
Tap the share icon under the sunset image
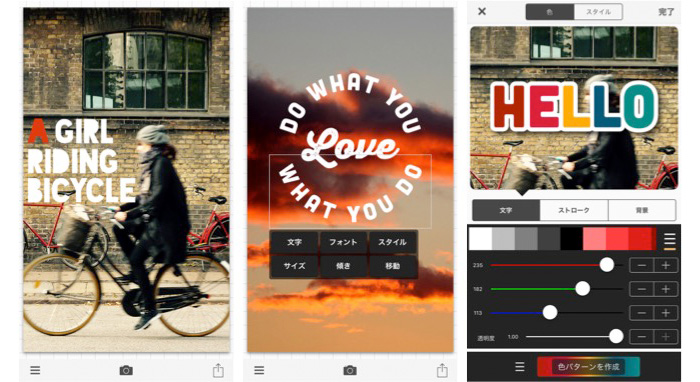point(442,370)
